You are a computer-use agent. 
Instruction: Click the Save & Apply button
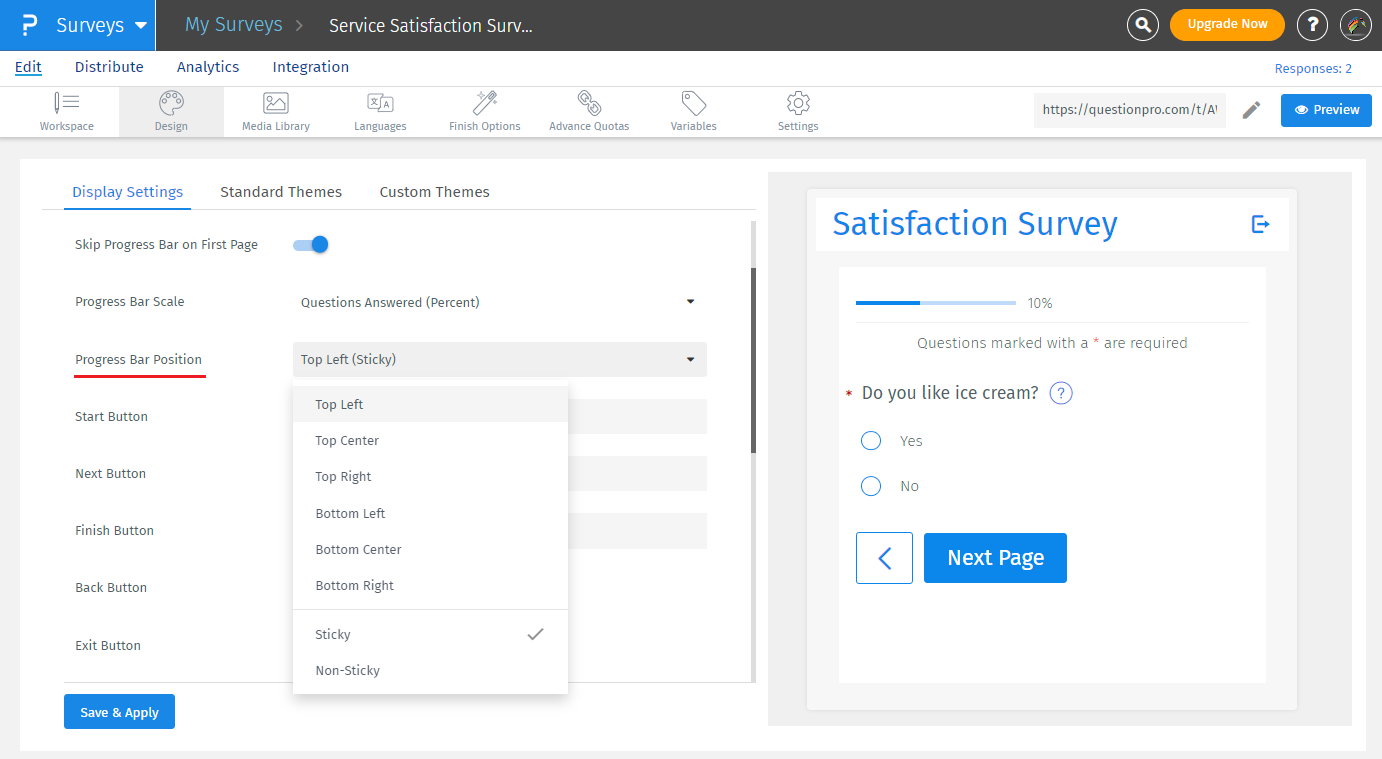[119, 712]
